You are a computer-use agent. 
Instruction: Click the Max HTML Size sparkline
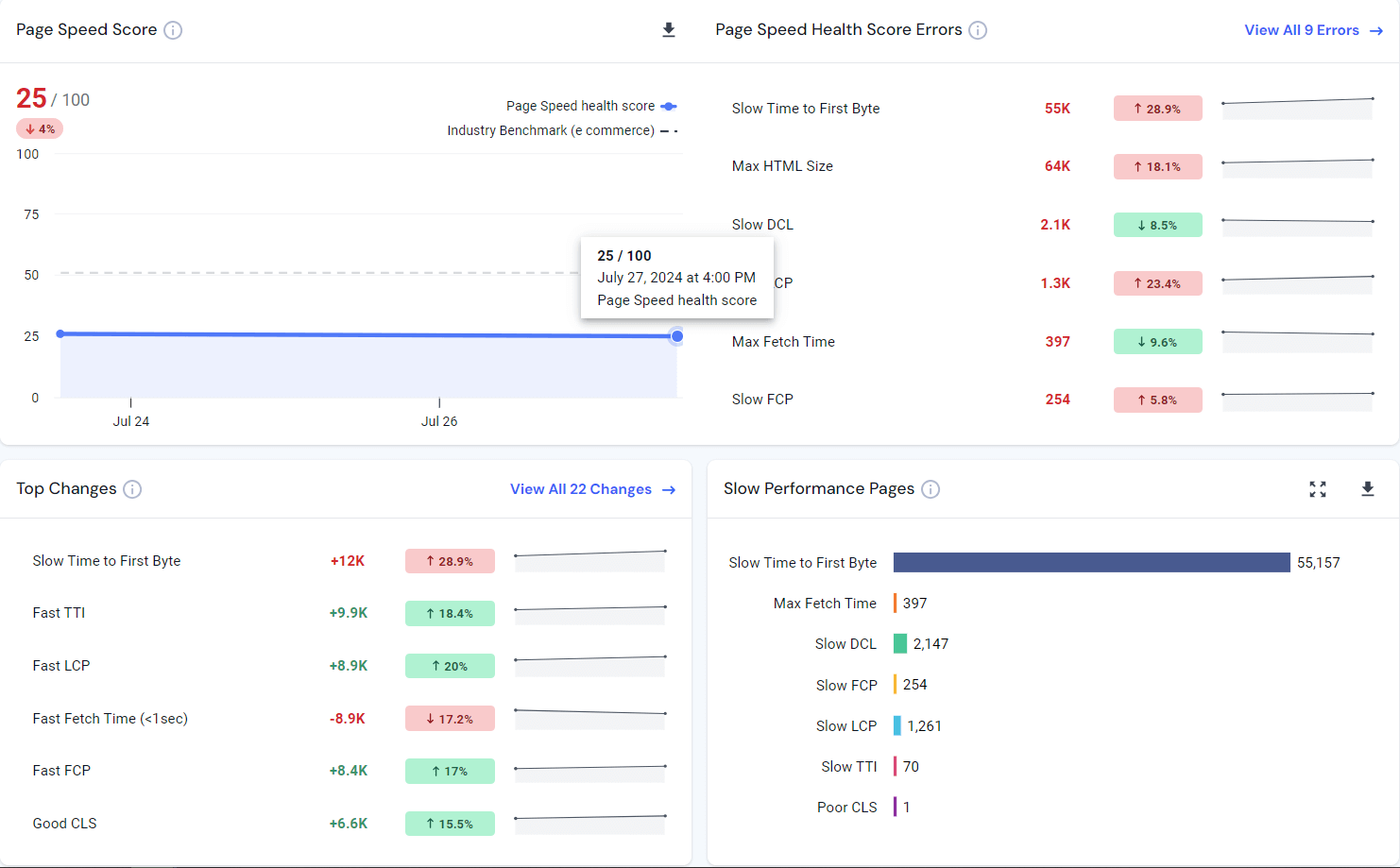pos(1297,167)
